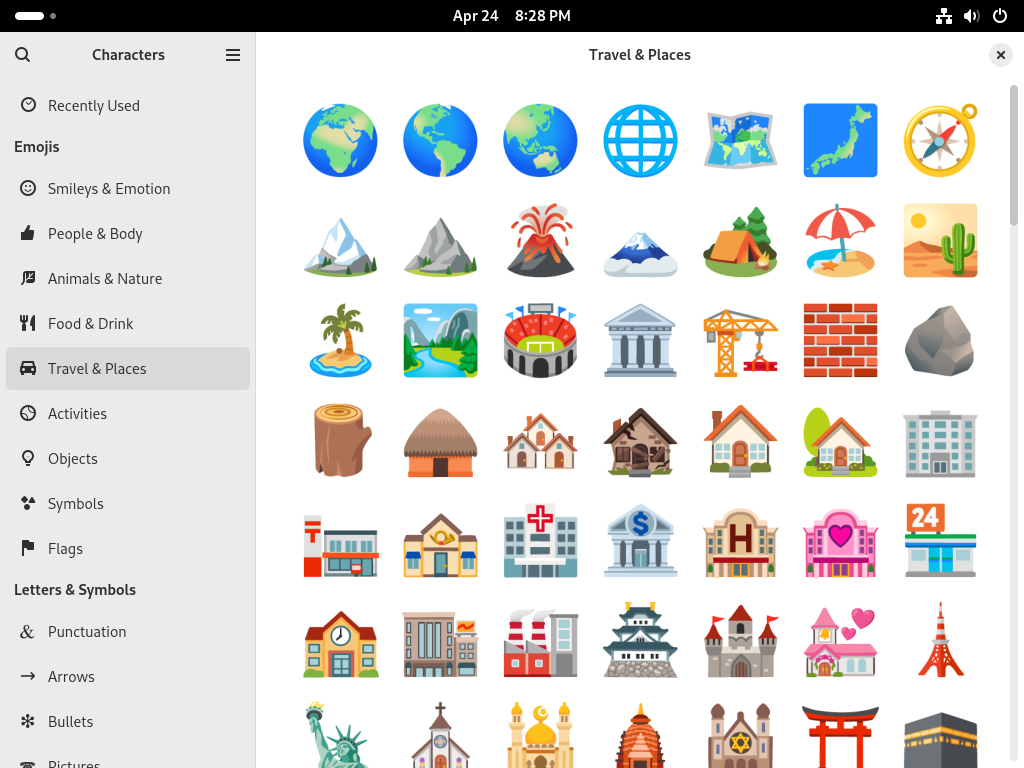This screenshot has width=1024, height=768.
Task: Open Activities overview pill in top bar
Action: [x=35, y=16]
